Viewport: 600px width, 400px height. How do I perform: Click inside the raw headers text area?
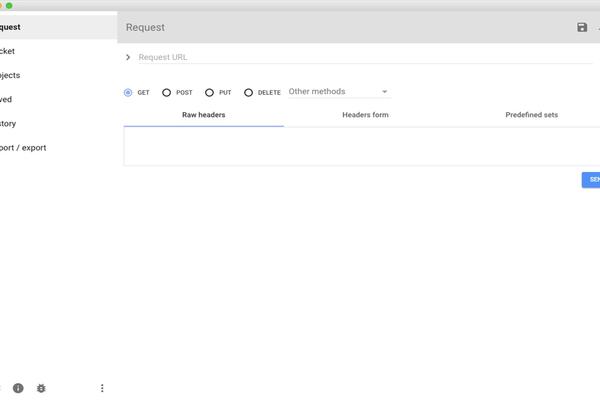(x=362, y=147)
